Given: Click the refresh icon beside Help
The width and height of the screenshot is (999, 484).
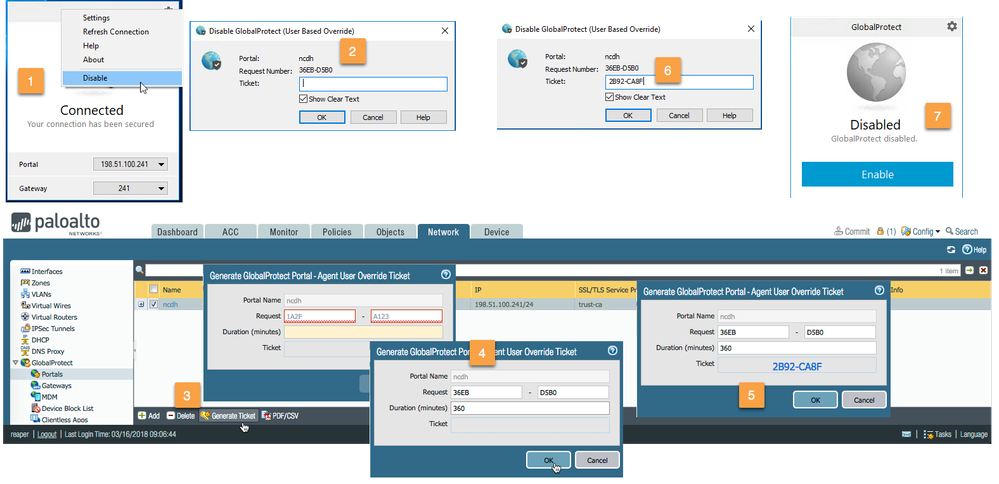Looking at the screenshot, I should click(951, 250).
